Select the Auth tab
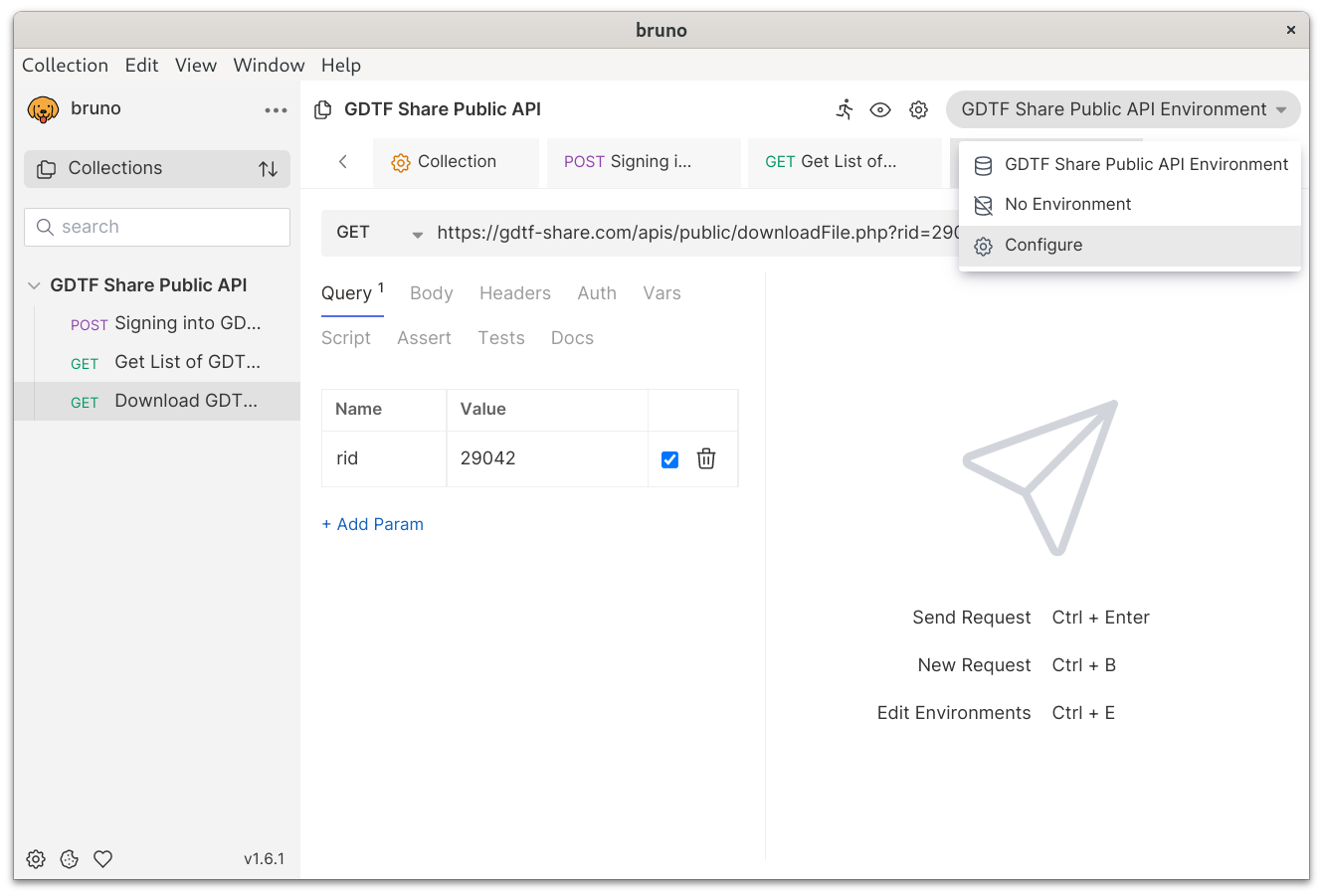This screenshot has height=896, width=1323. coord(597,293)
